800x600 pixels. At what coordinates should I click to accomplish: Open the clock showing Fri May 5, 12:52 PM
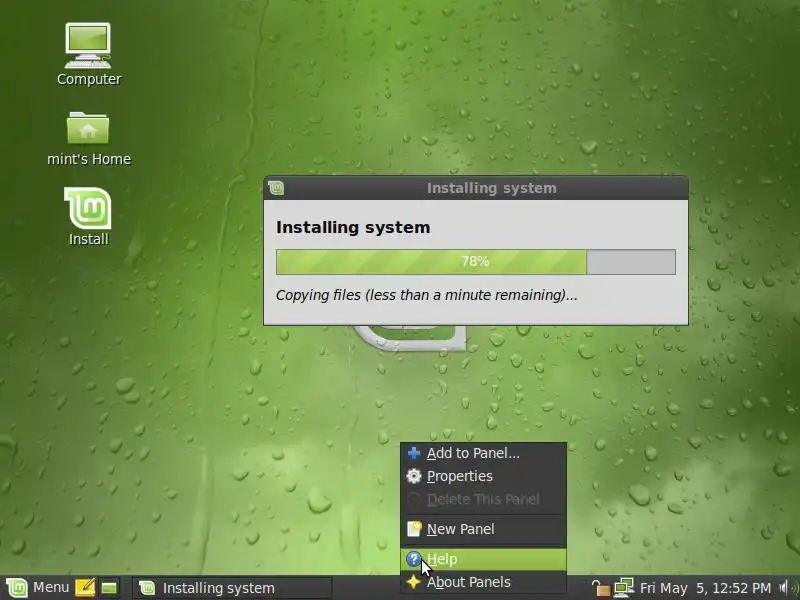pyautogui.click(x=705, y=588)
